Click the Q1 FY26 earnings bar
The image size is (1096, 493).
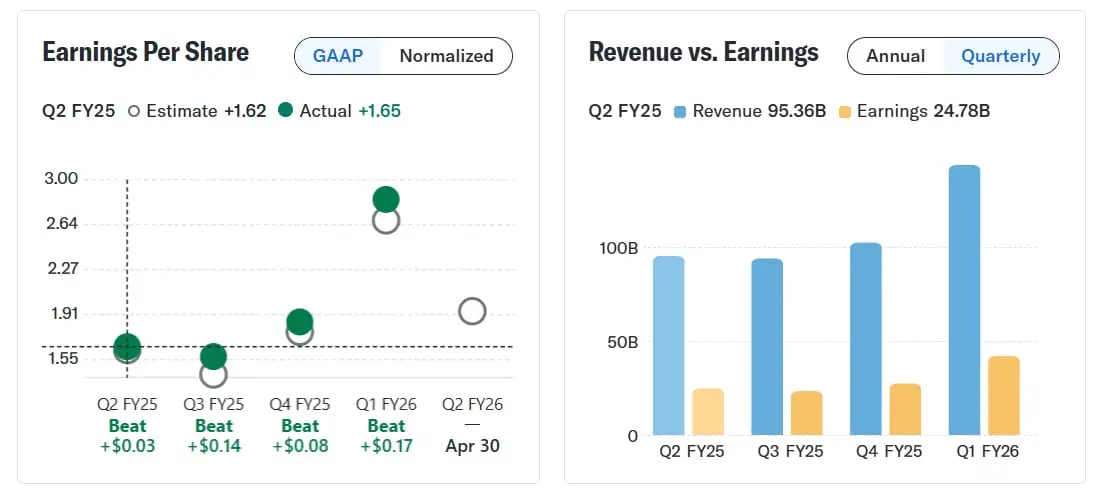click(1003, 396)
